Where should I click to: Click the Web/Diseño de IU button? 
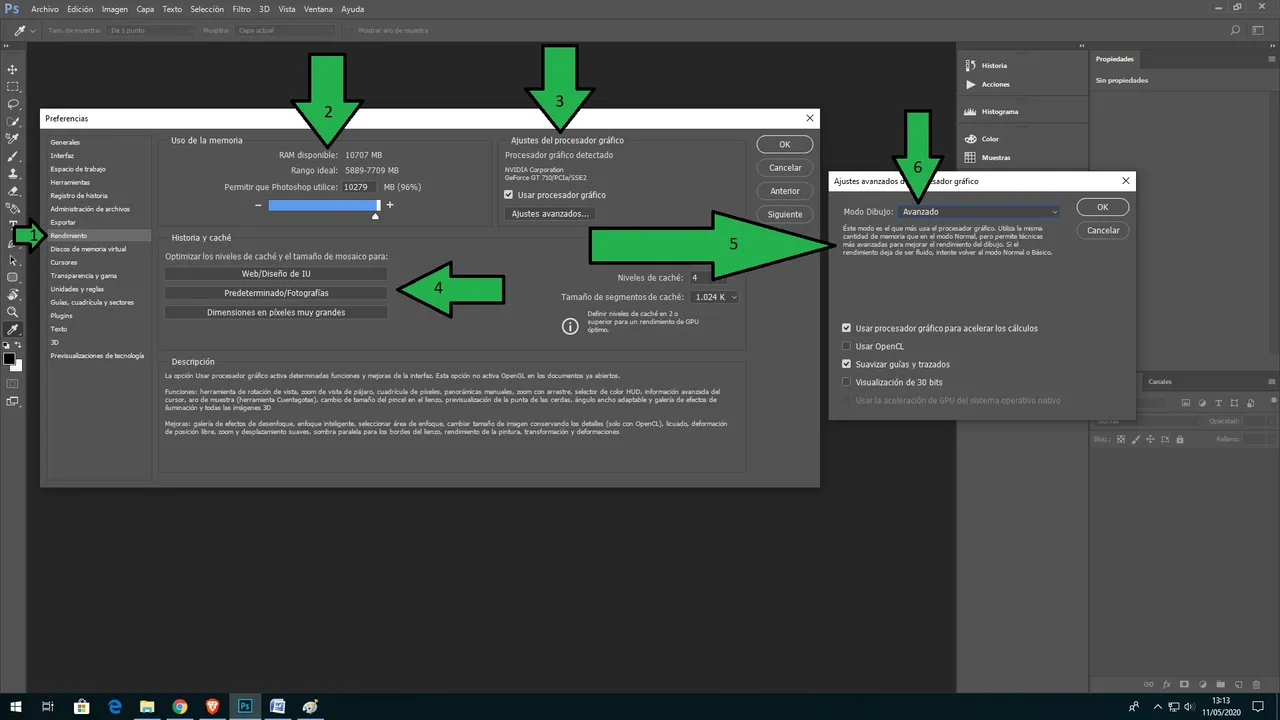(276, 273)
